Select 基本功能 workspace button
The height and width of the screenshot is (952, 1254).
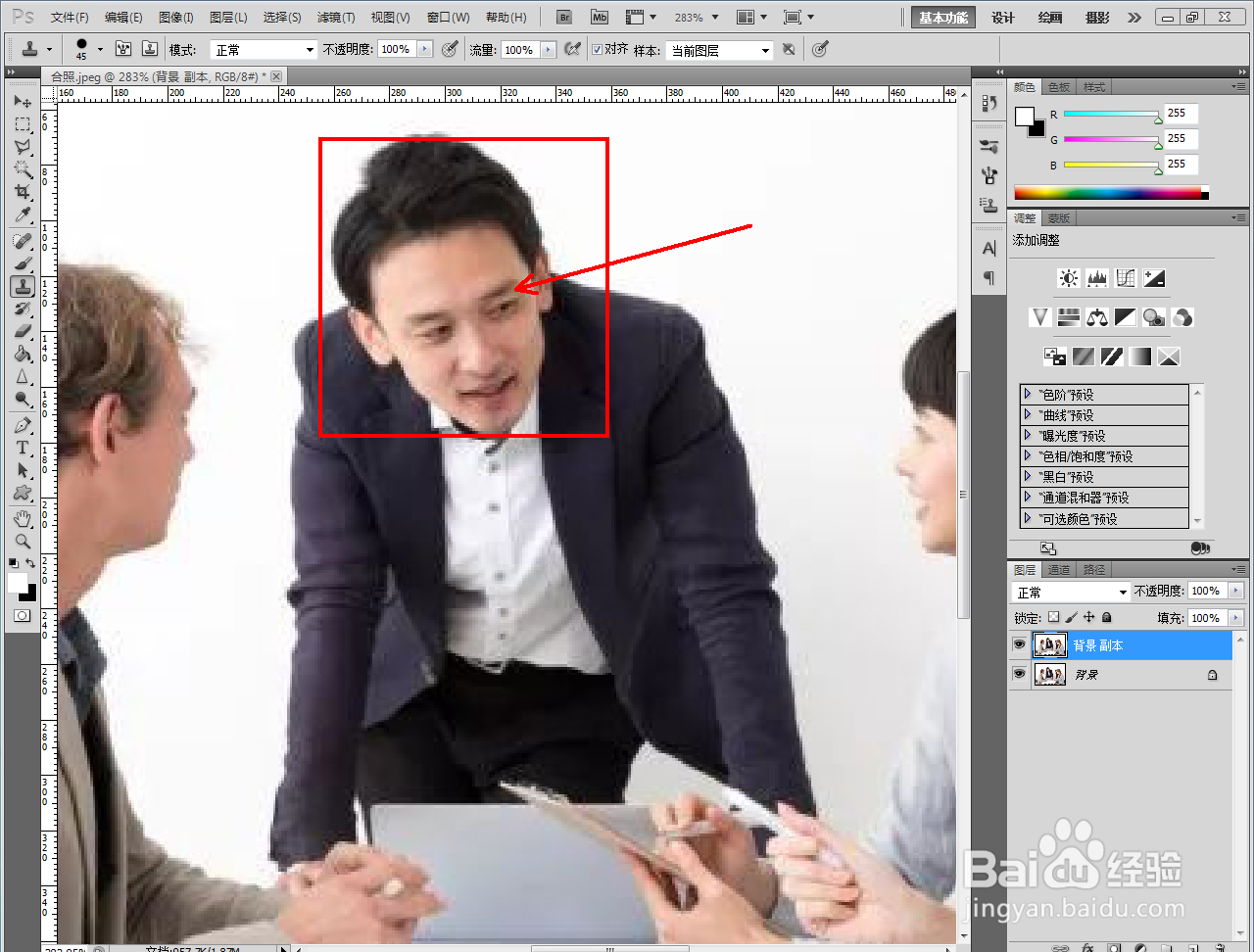pos(943,18)
